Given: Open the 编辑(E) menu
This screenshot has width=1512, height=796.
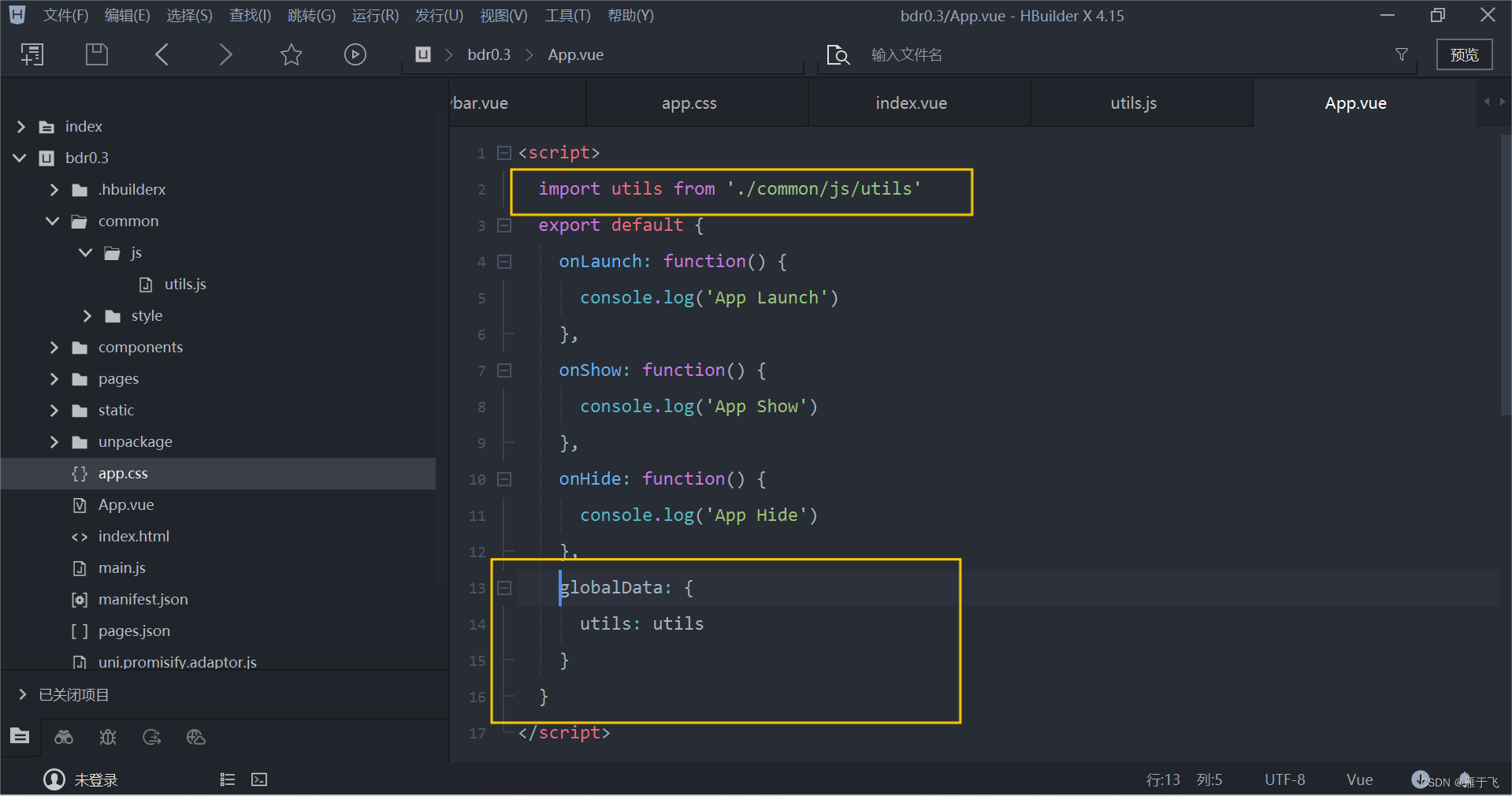Looking at the screenshot, I should tap(127, 16).
